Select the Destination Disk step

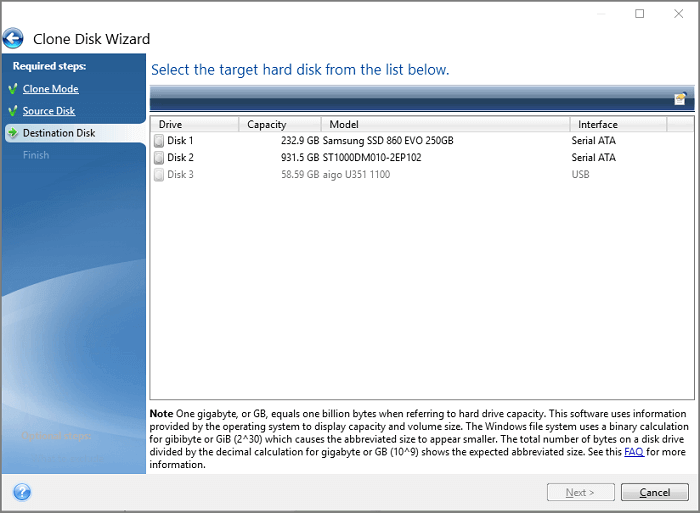tap(59, 133)
